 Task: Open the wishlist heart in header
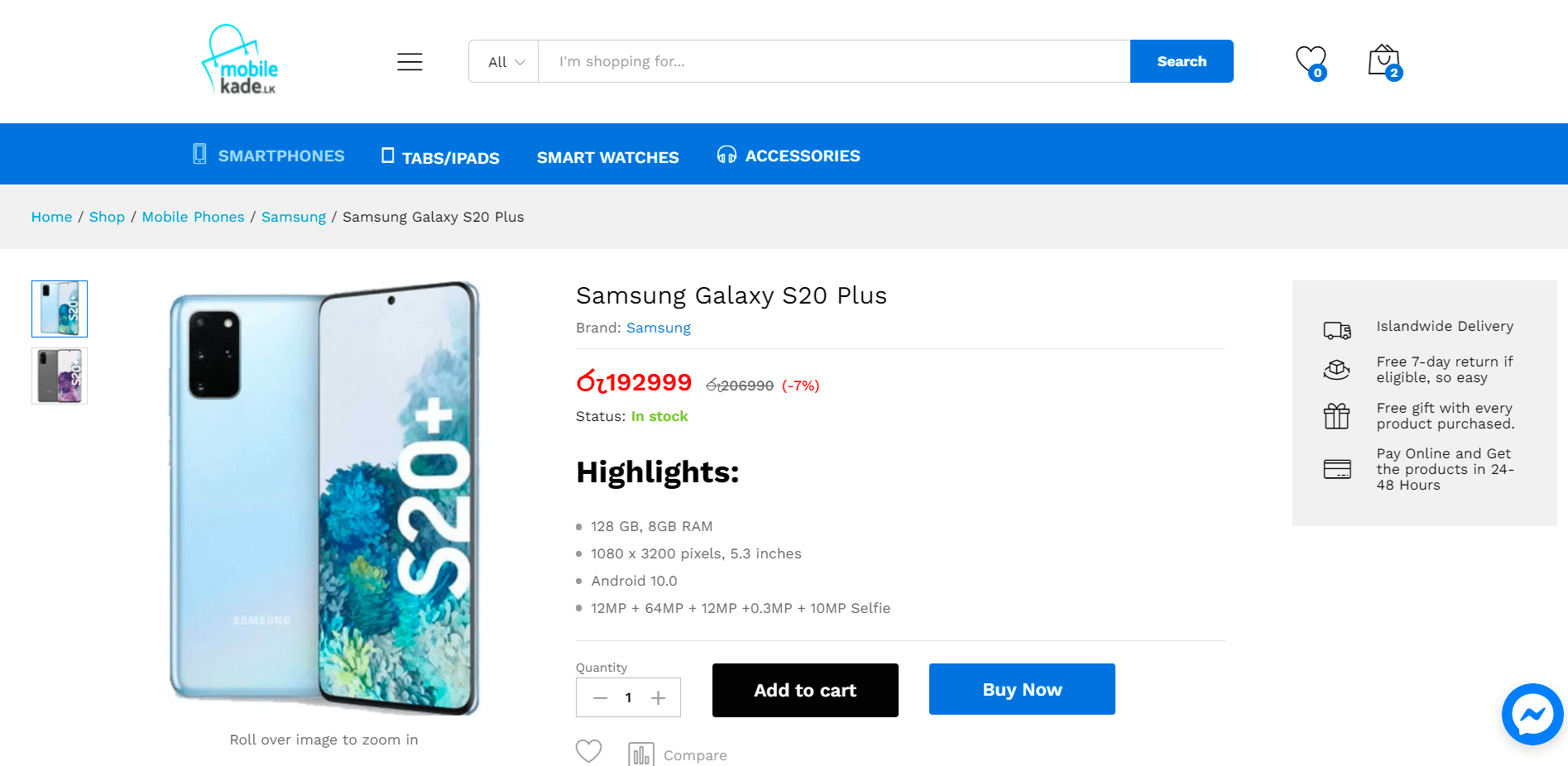tap(1310, 60)
